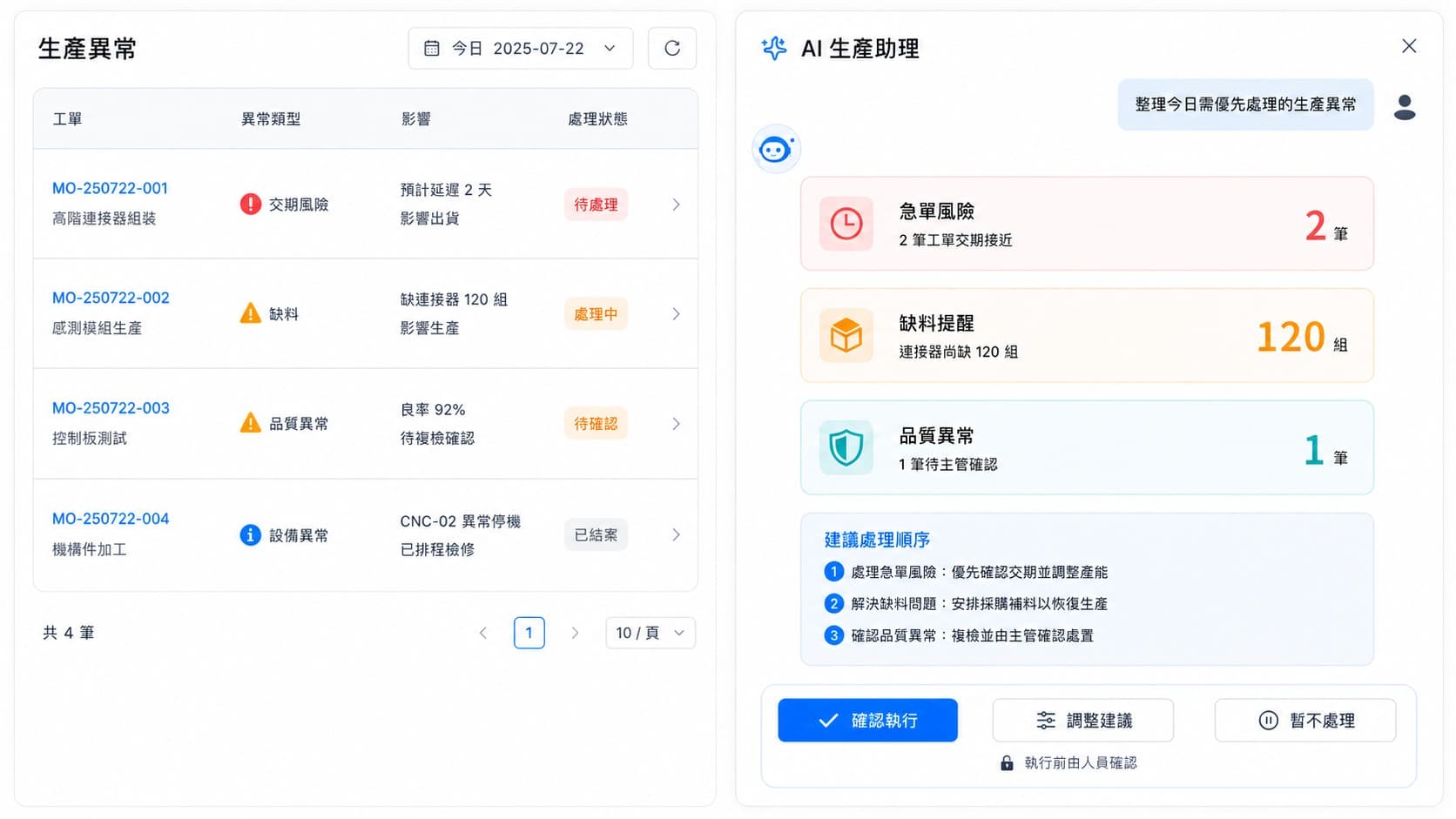Click the 感測模組生產 product name
This screenshot has width=1456, height=819.
97,328
